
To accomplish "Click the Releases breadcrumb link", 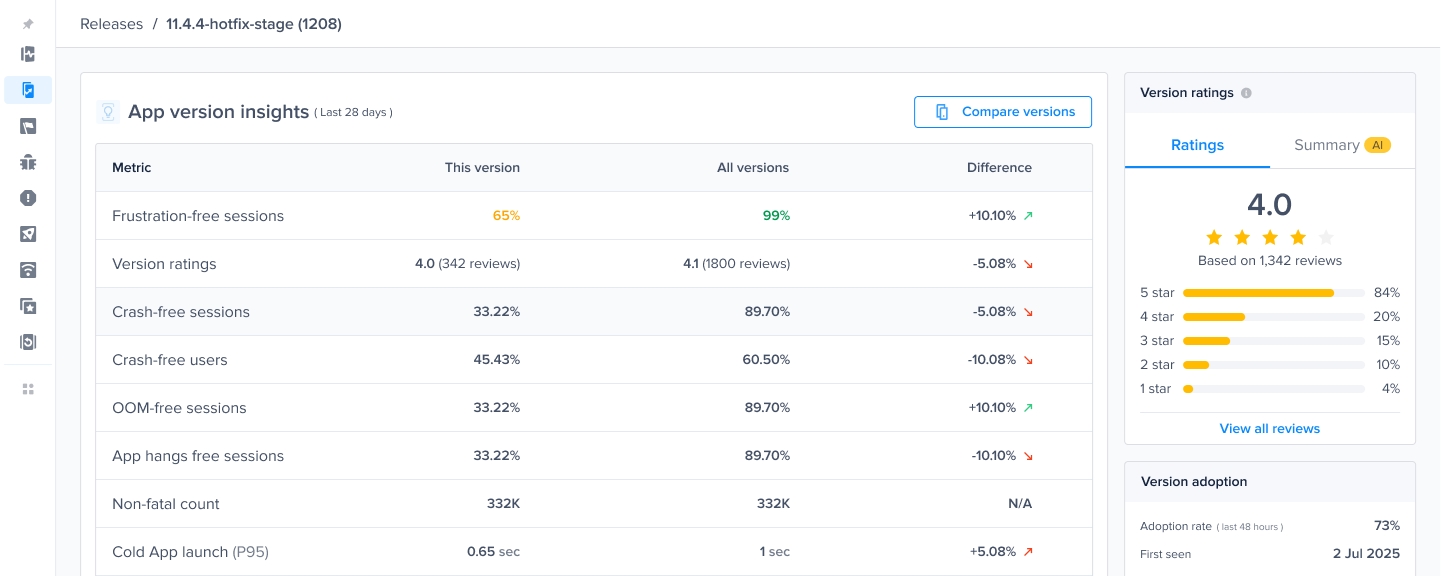I will (x=111, y=24).
